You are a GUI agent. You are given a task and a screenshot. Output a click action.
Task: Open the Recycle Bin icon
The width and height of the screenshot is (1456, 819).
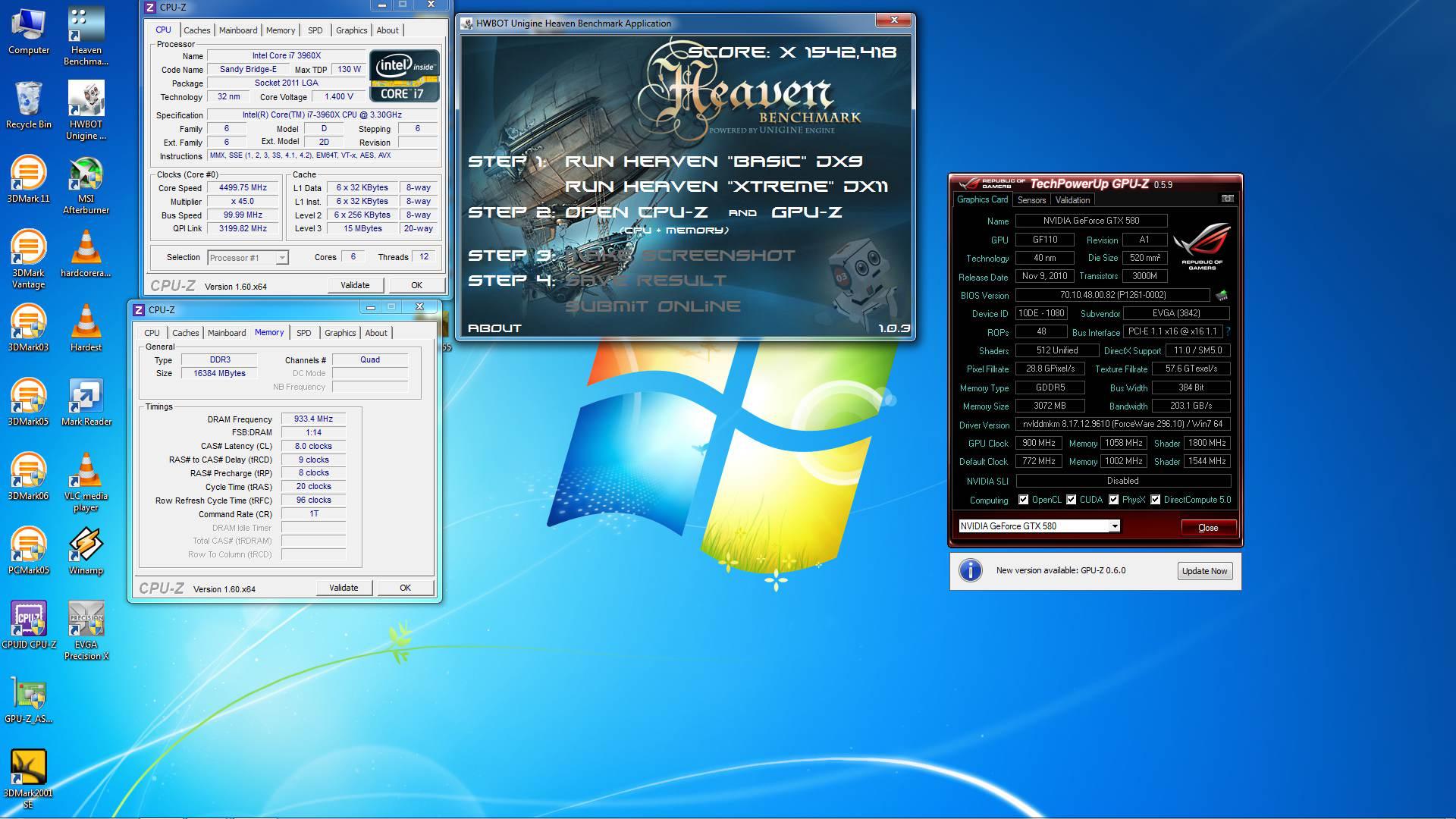coord(29,105)
